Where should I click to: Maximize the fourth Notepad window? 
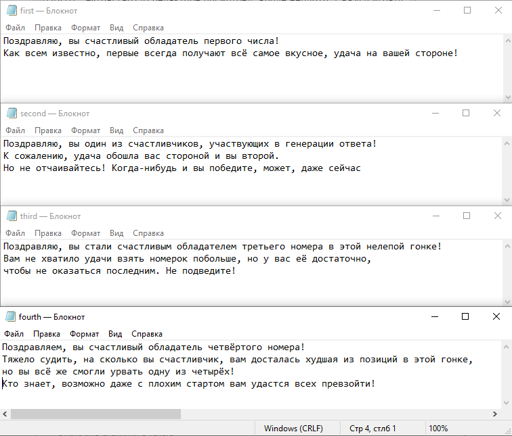tap(465, 317)
